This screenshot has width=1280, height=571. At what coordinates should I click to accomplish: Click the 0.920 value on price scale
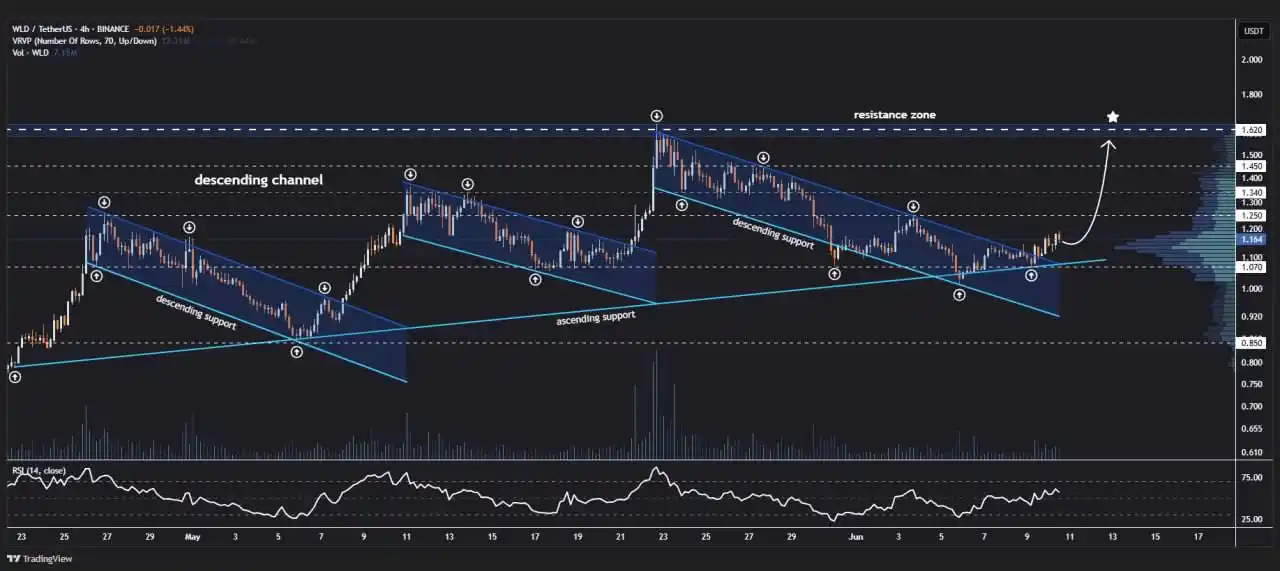pos(1253,316)
